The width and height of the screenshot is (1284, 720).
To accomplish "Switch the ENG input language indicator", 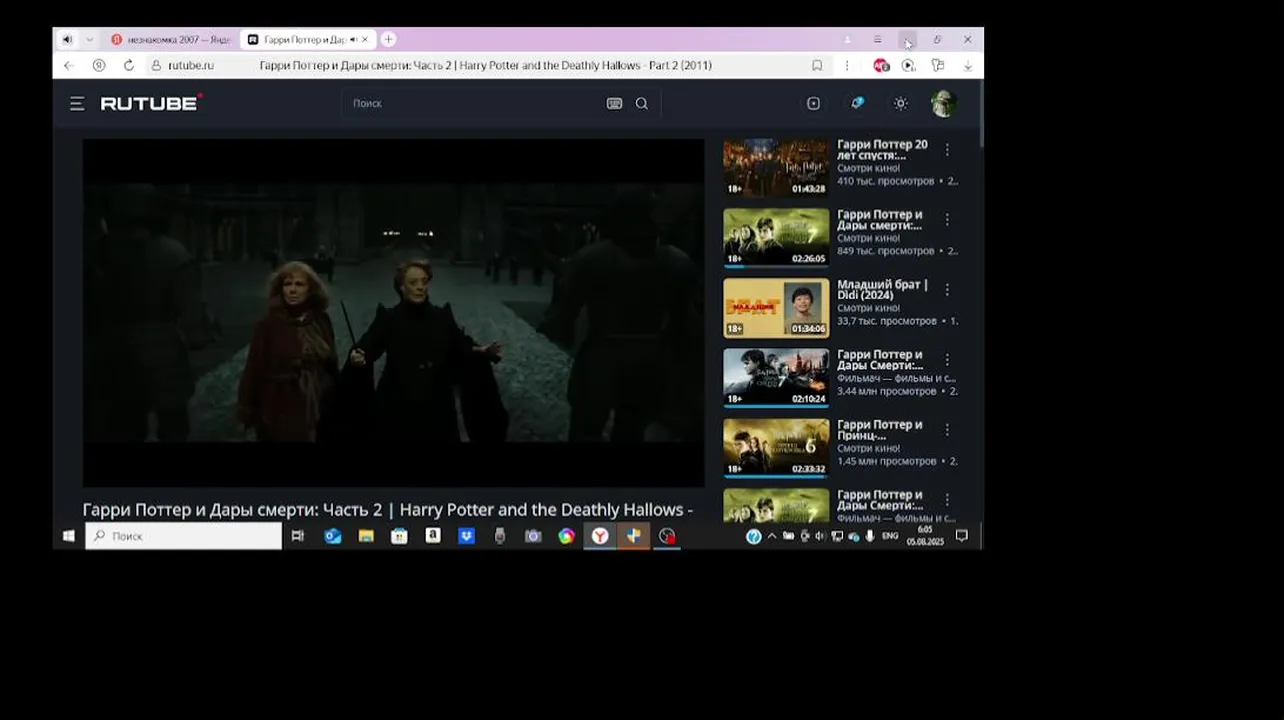I will point(890,536).
